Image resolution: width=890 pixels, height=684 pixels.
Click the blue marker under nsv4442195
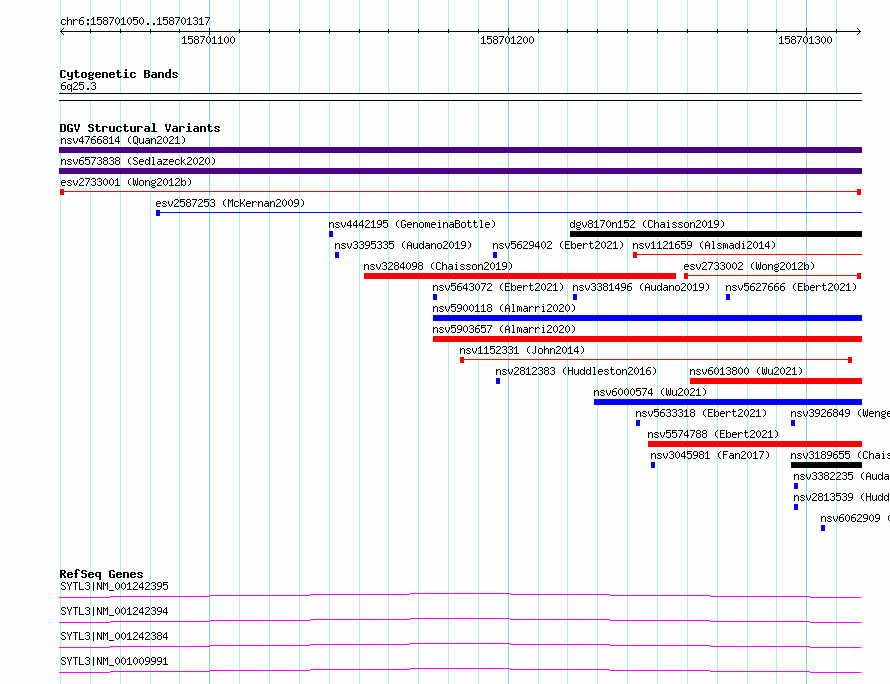(331, 234)
